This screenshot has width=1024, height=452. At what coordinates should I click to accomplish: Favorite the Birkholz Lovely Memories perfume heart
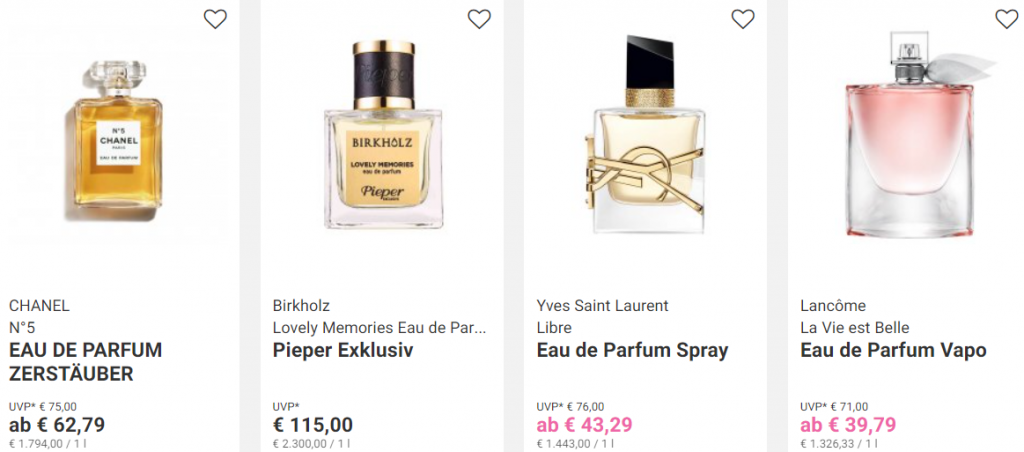[479, 19]
